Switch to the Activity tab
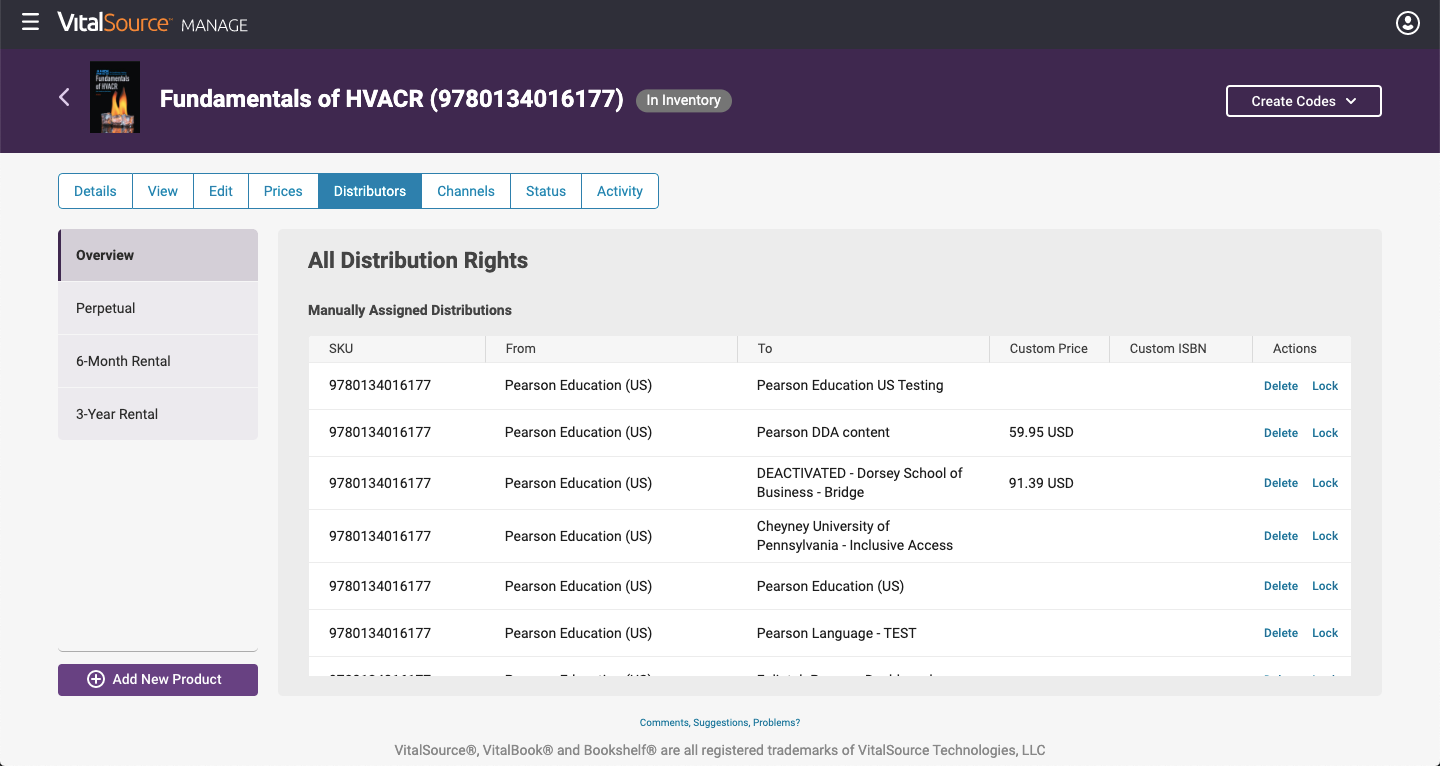 pos(619,190)
